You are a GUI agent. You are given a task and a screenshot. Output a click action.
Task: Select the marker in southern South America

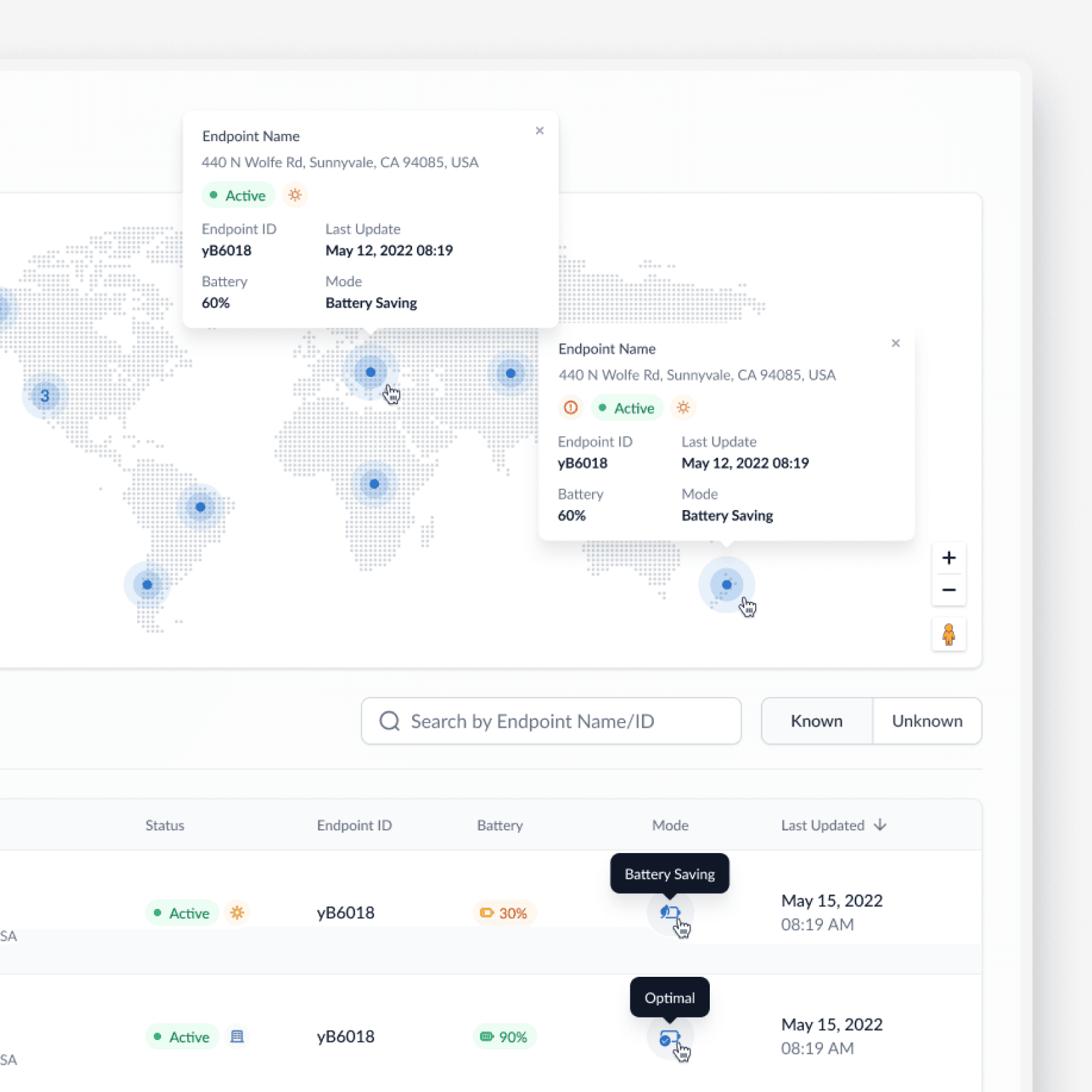[147, 585]
